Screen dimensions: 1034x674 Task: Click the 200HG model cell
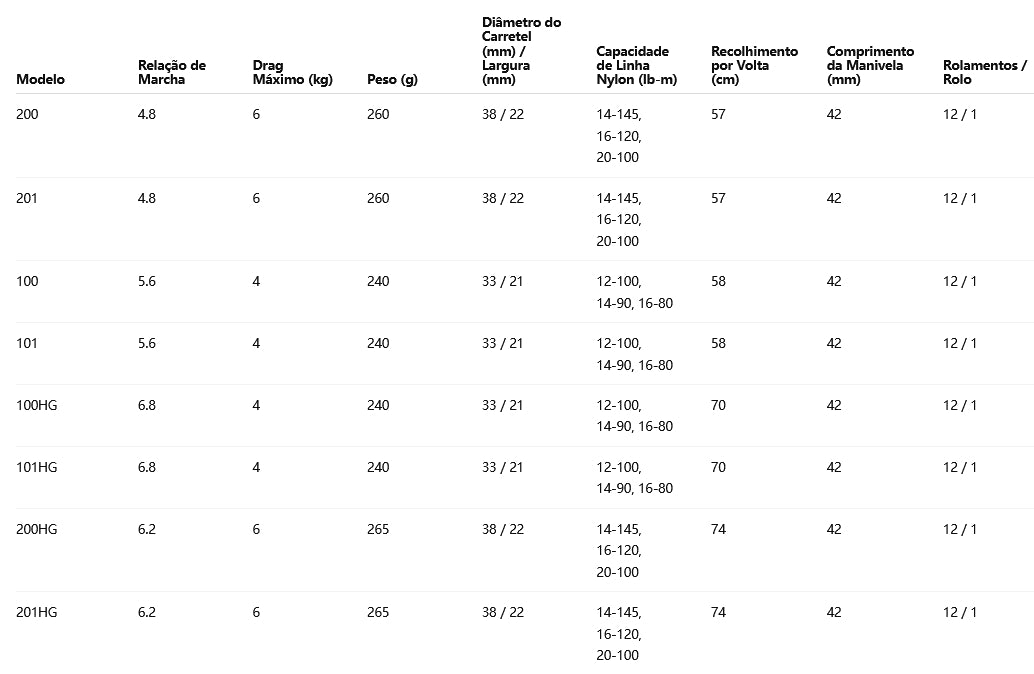[37, 529]
